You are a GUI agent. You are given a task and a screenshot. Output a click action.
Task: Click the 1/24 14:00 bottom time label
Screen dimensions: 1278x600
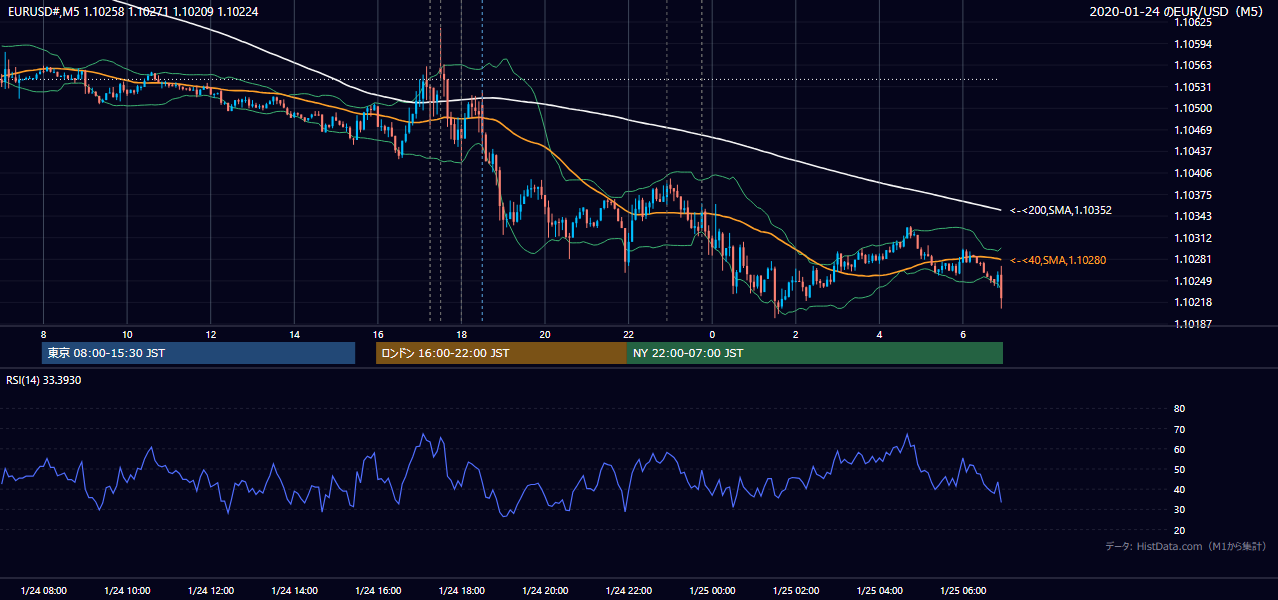294,591
